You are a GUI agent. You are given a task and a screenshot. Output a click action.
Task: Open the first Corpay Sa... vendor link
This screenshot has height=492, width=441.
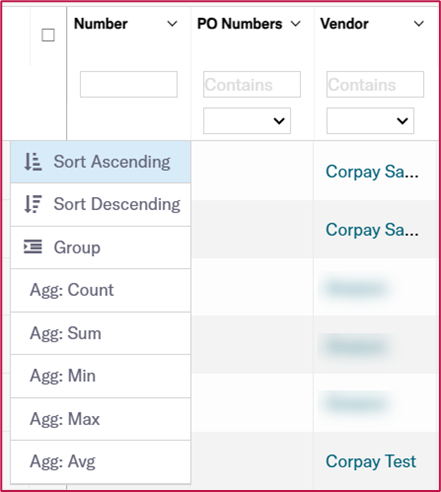(x=372, y=172)
